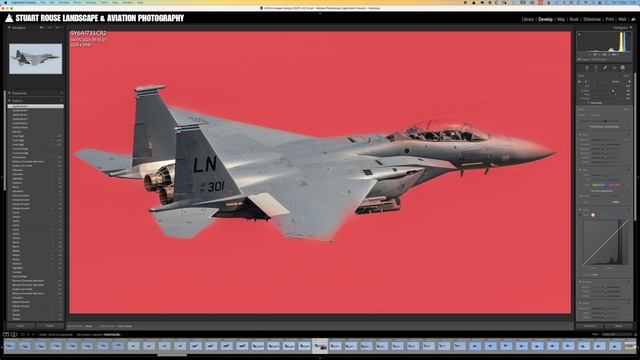Switch to the Library module
This screenshot has height=360, width=640.
tap(527, 19)
